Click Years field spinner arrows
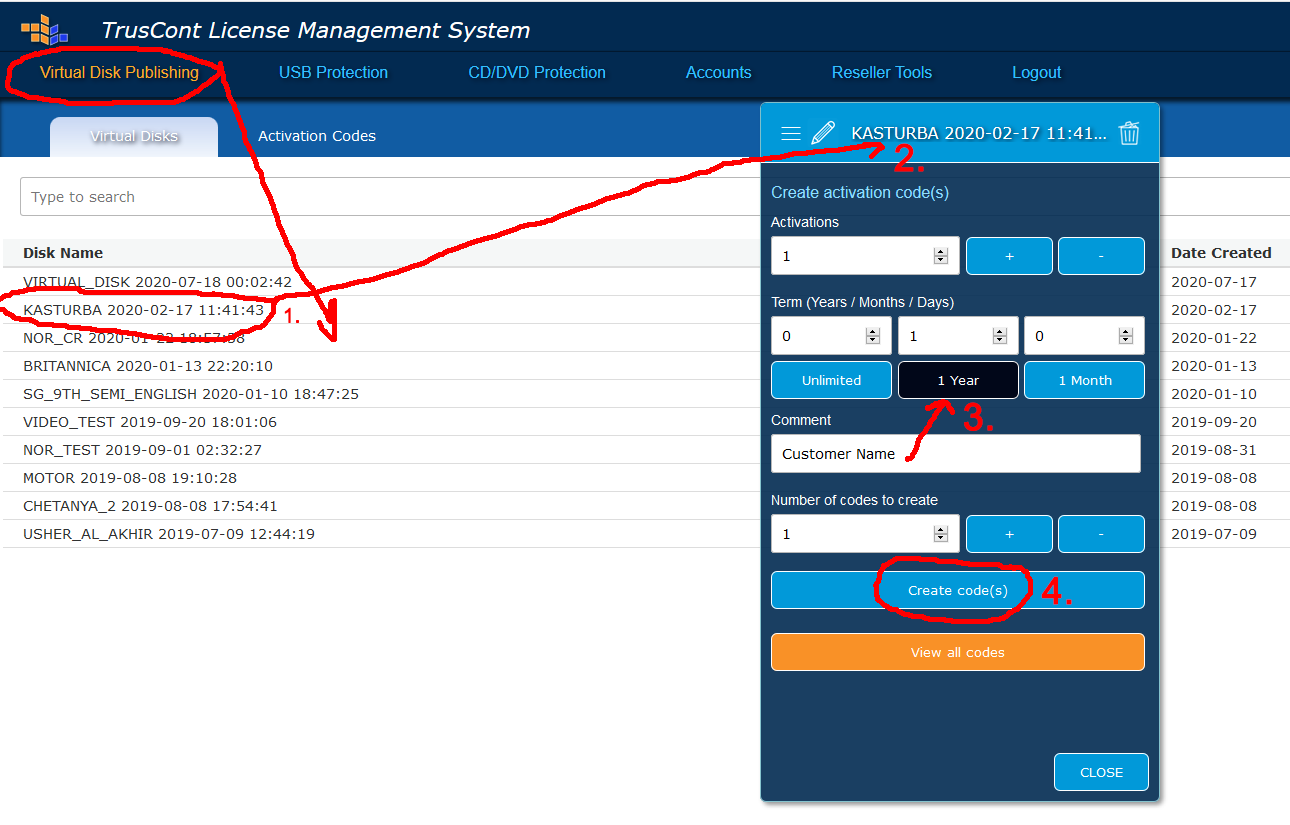The height and width of the screenshot is (825, 1290). [x=872, y=336]
